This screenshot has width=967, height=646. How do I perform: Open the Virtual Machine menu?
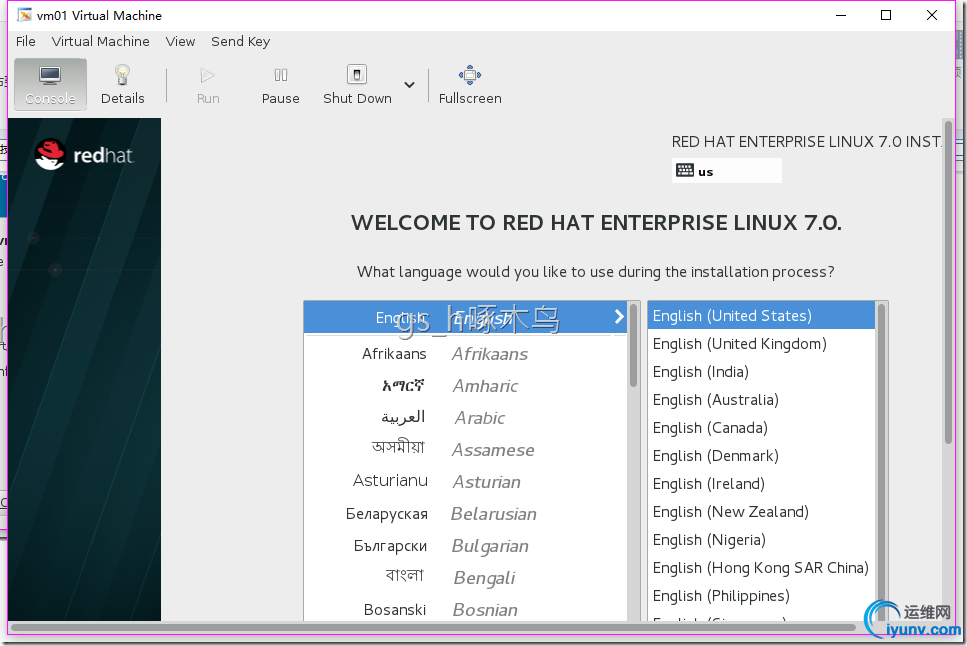pyautogui.click(x=100, y=41)
